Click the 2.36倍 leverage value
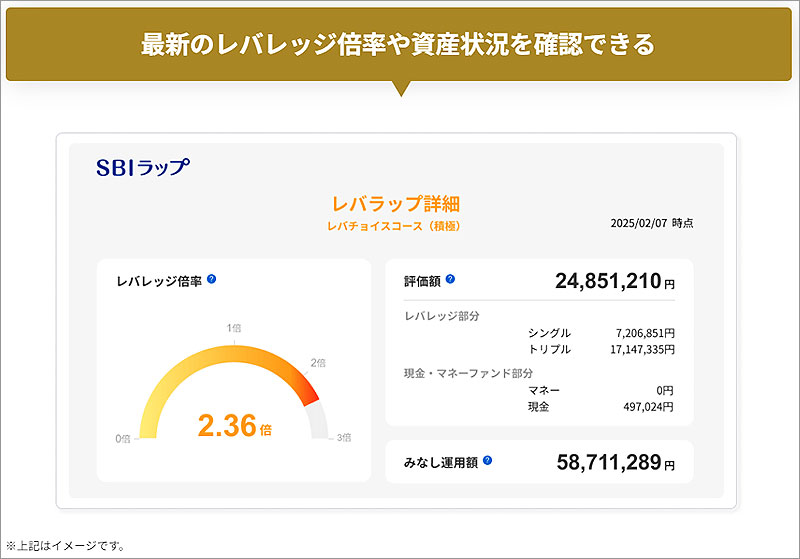 coord(234,425)
